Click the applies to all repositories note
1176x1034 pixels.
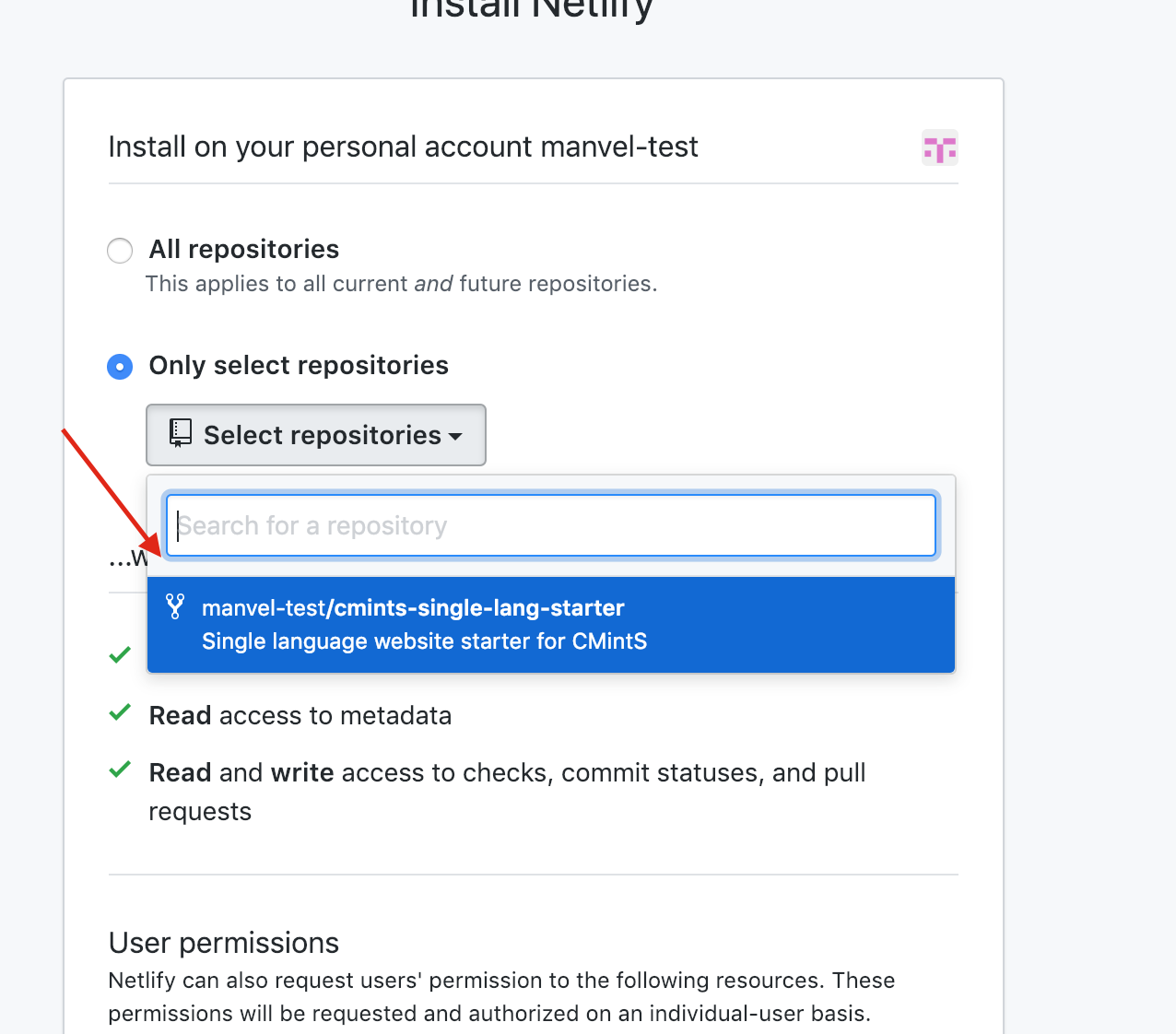point(402,284)
